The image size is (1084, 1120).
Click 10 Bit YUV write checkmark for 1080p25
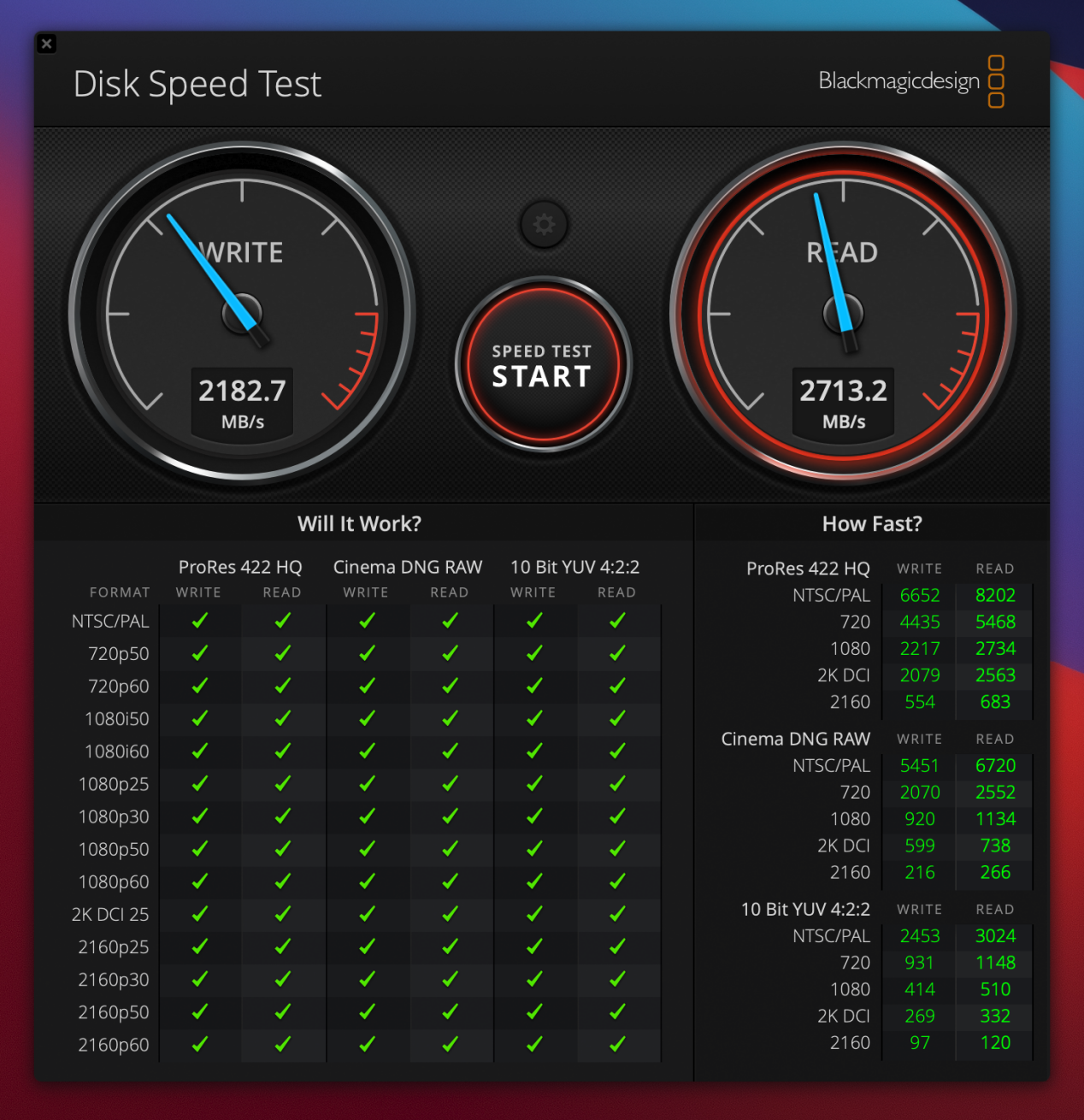534,784
